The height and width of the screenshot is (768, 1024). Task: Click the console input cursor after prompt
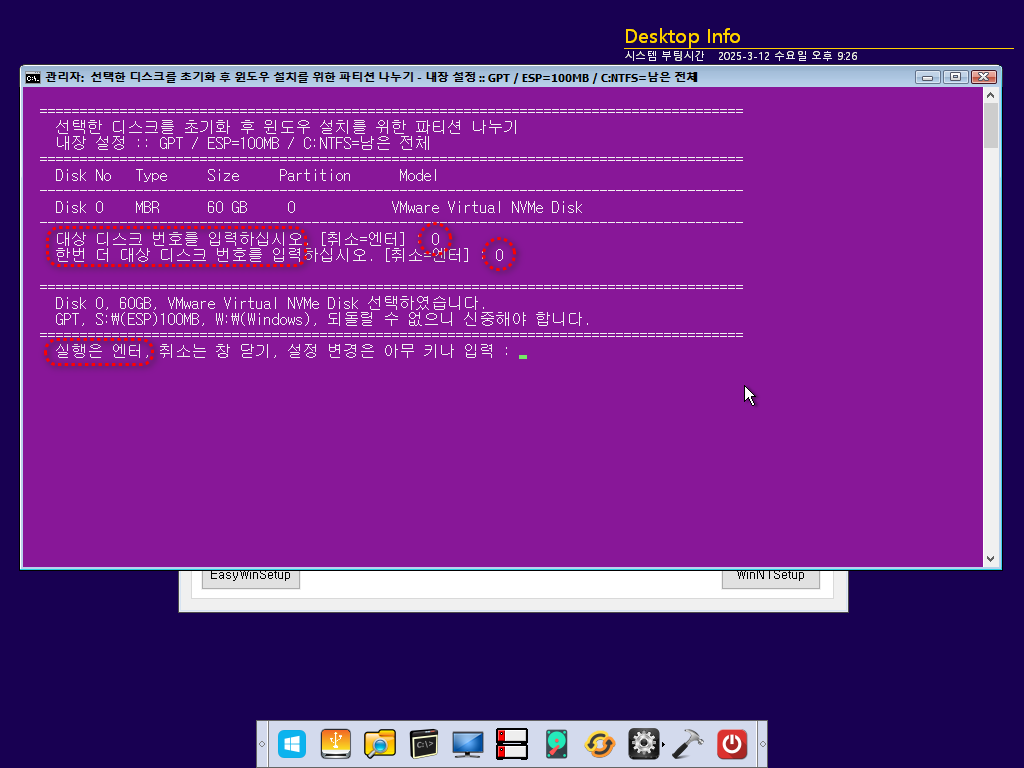(523, 357)
